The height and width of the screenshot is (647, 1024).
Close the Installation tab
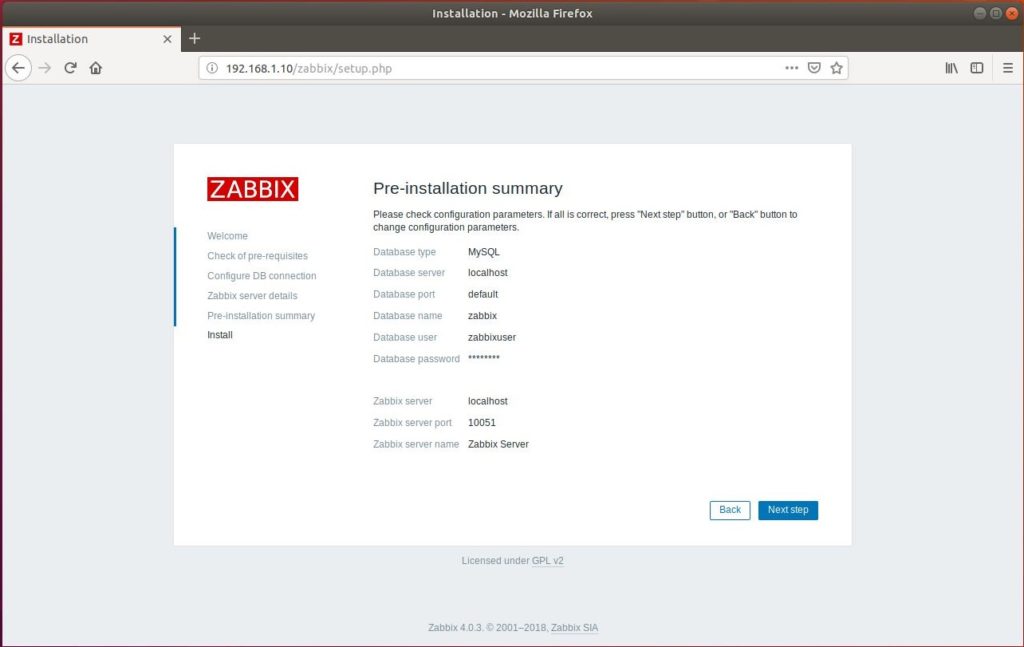[167, 39]
